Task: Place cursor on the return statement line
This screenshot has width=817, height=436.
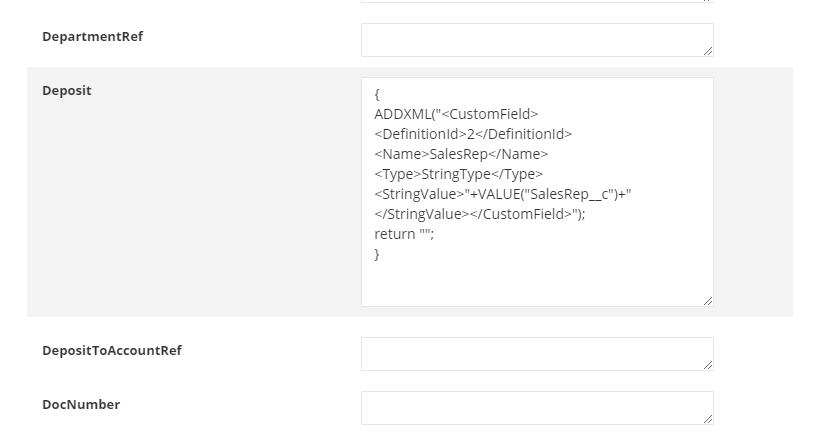Action: click(405, 234)
